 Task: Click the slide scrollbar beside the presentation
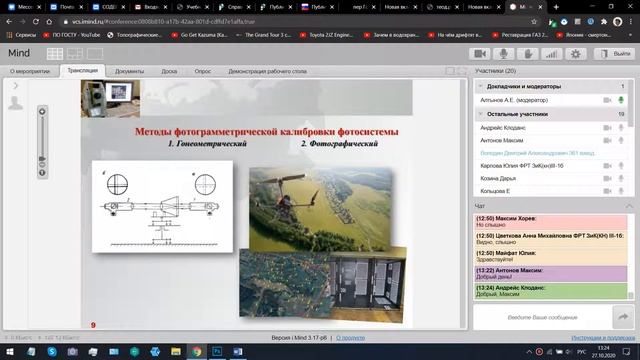tap(463, 203)
